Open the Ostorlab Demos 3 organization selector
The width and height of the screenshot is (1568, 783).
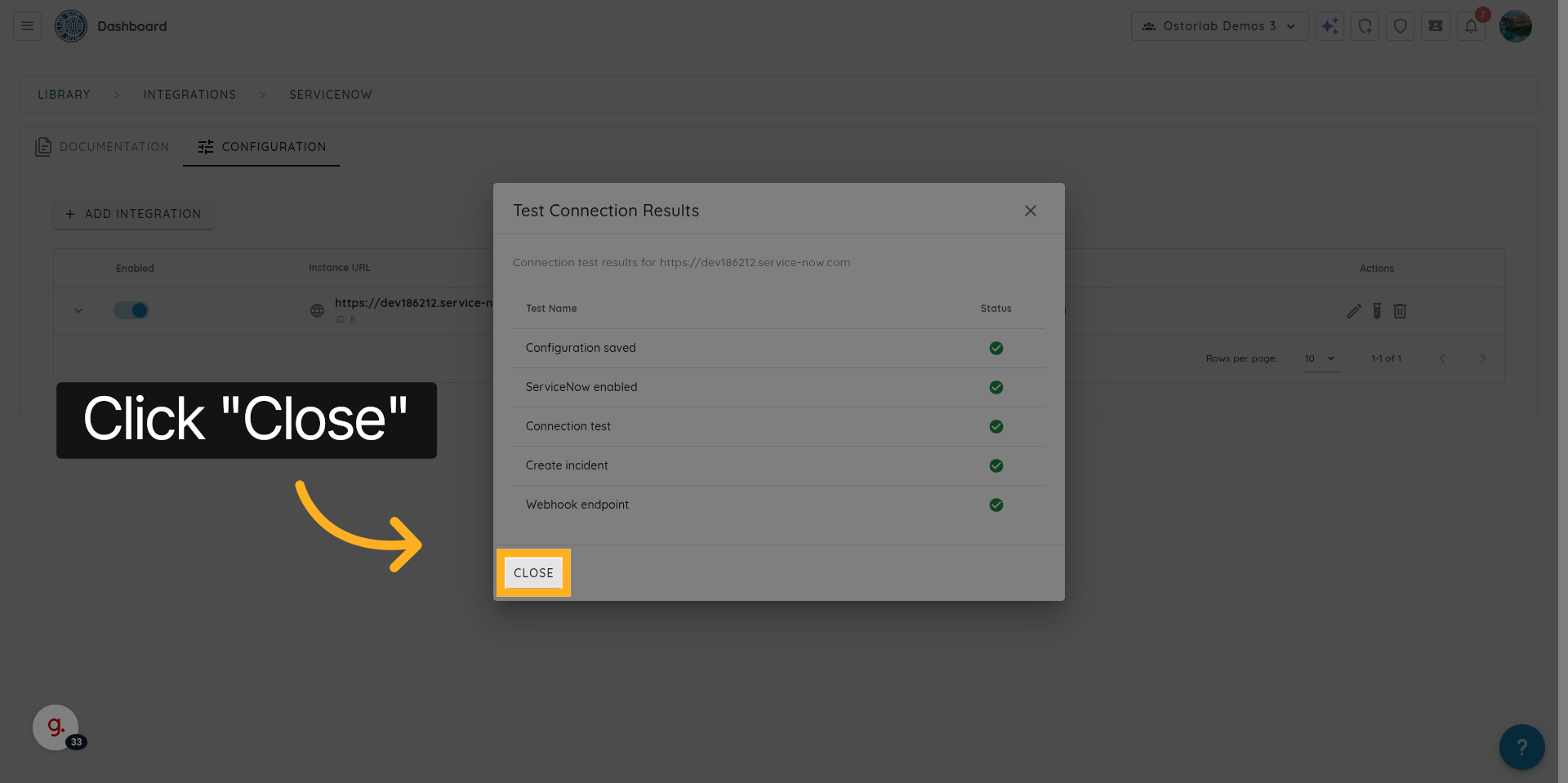[1219, 25]
